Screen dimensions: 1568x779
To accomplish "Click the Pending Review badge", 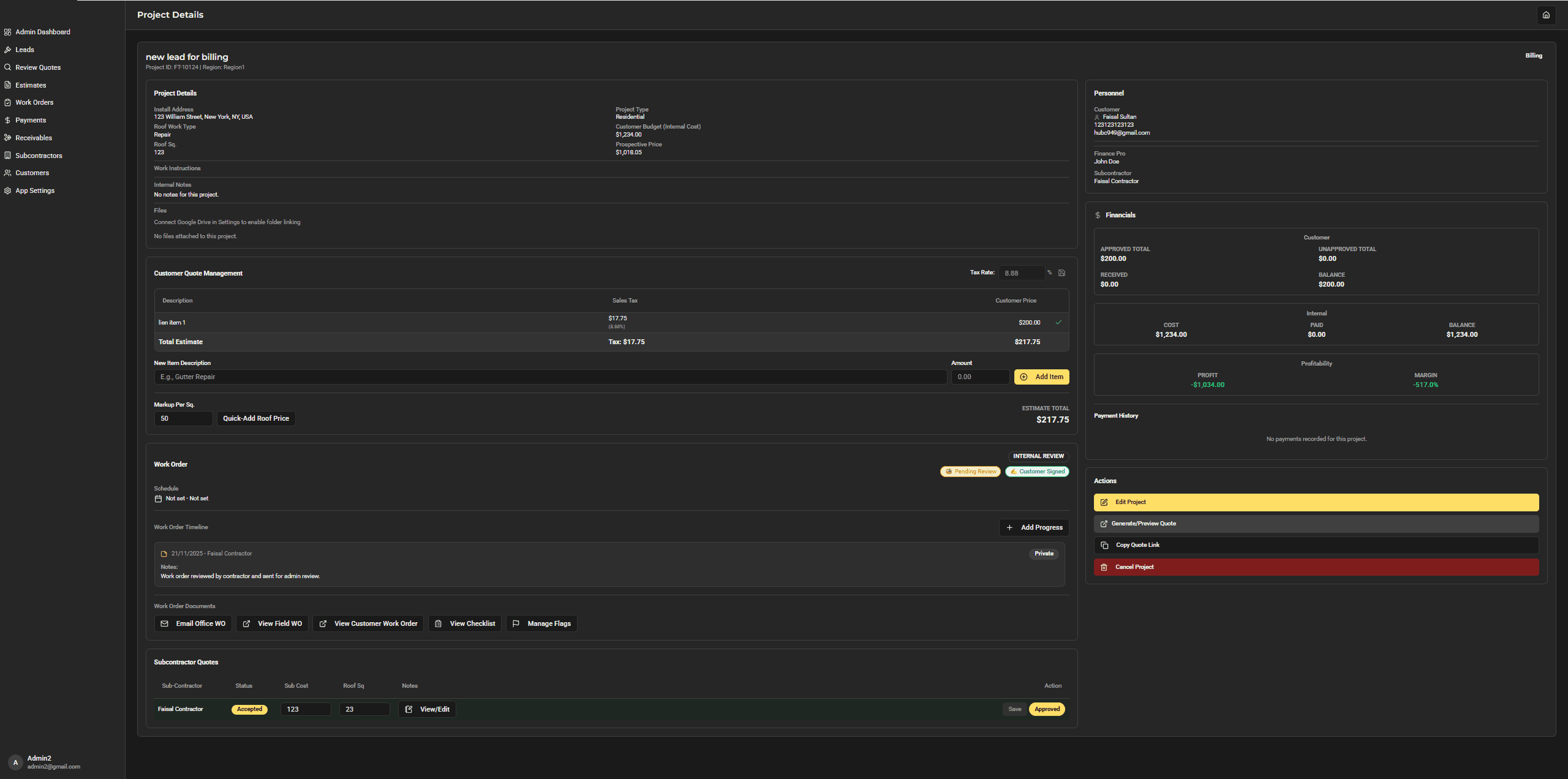I will click(x=970, y=472).
